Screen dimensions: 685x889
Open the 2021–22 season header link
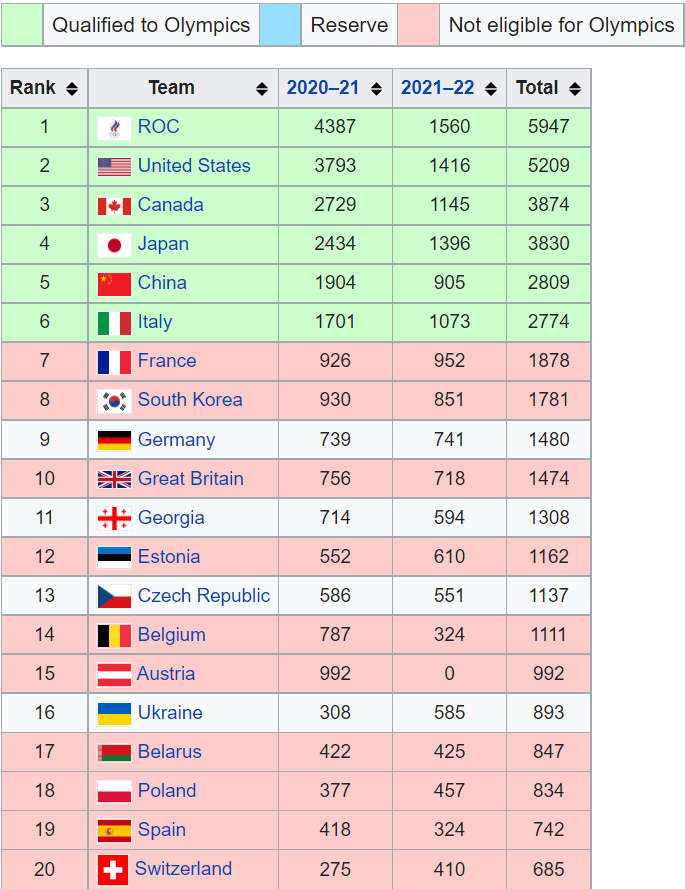click(437, 88)
